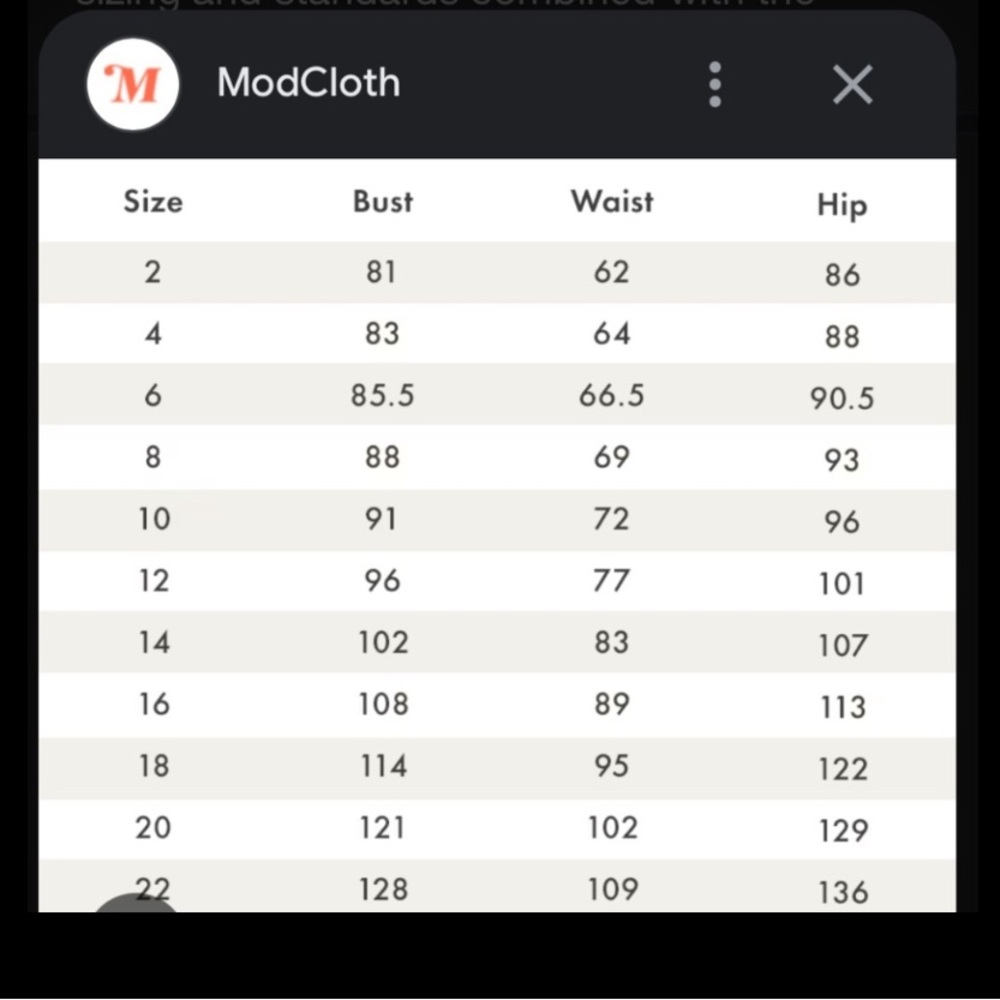Select the size 10 row label
1000x1000 pixels.
coord(154,519)
